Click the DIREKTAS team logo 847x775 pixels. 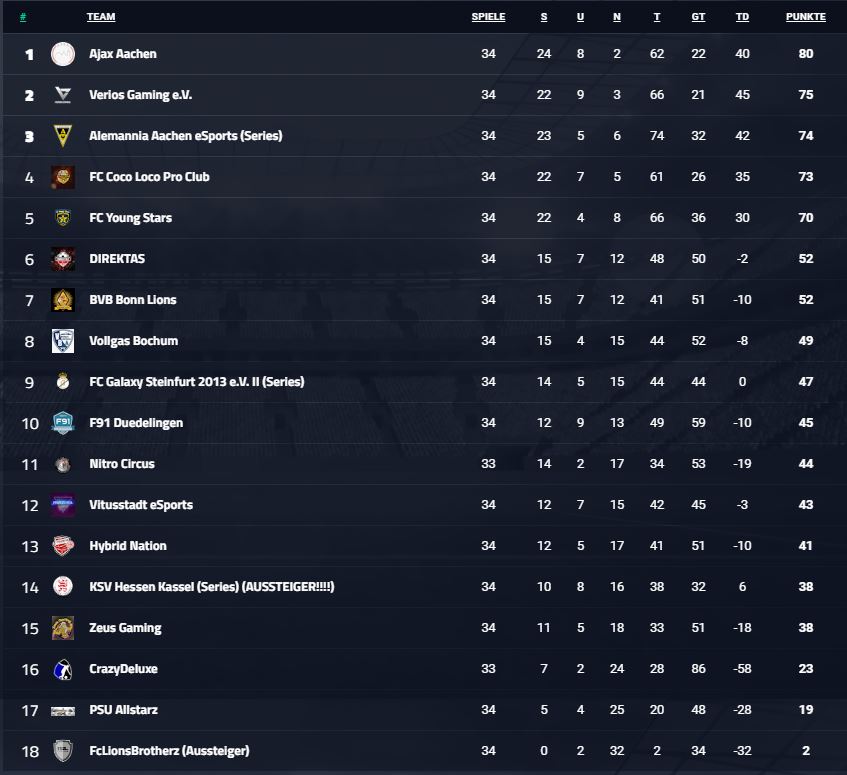[x=63, y=259]
